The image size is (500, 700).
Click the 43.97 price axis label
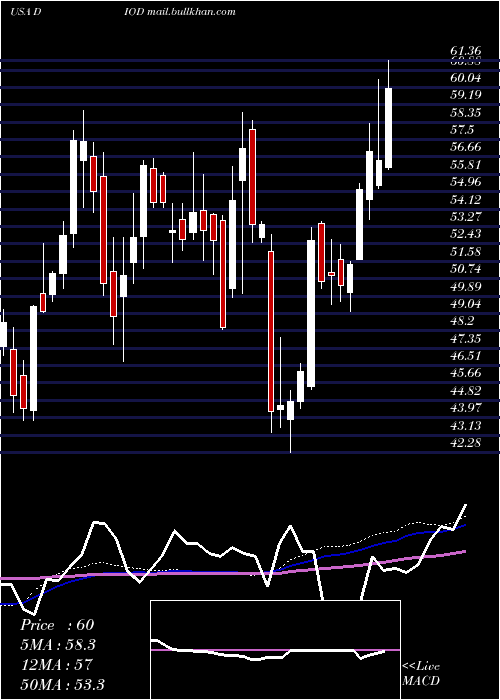[x=465, y=408]
